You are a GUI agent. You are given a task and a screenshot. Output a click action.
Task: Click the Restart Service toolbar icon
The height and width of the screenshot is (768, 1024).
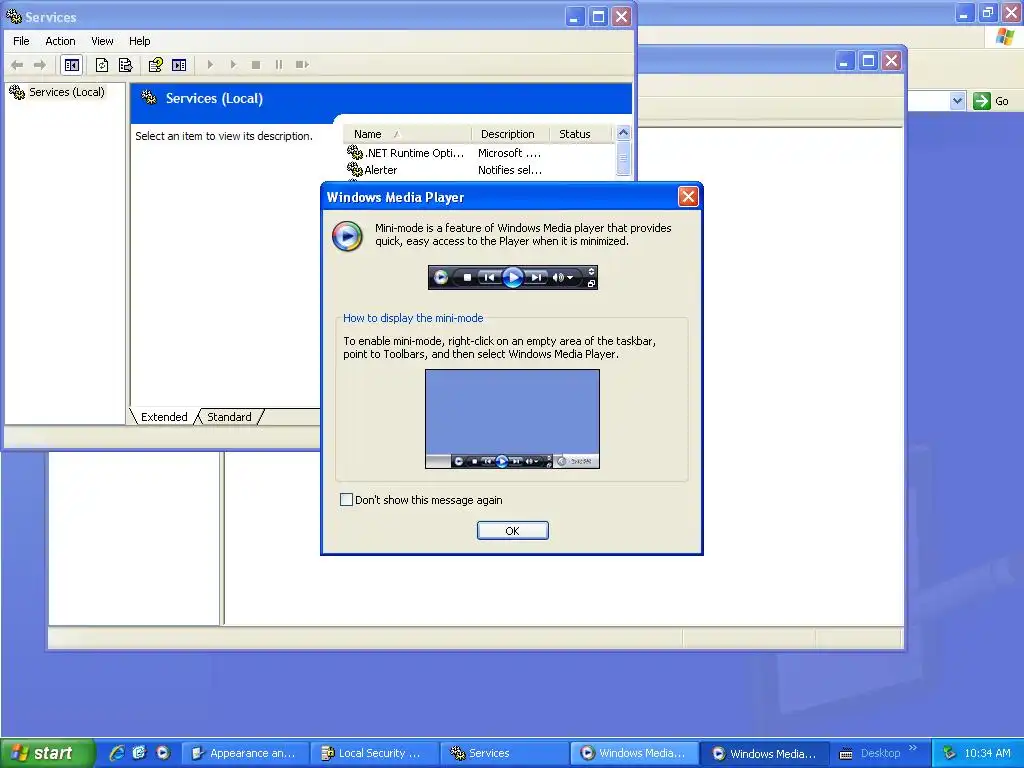[302, 65]
